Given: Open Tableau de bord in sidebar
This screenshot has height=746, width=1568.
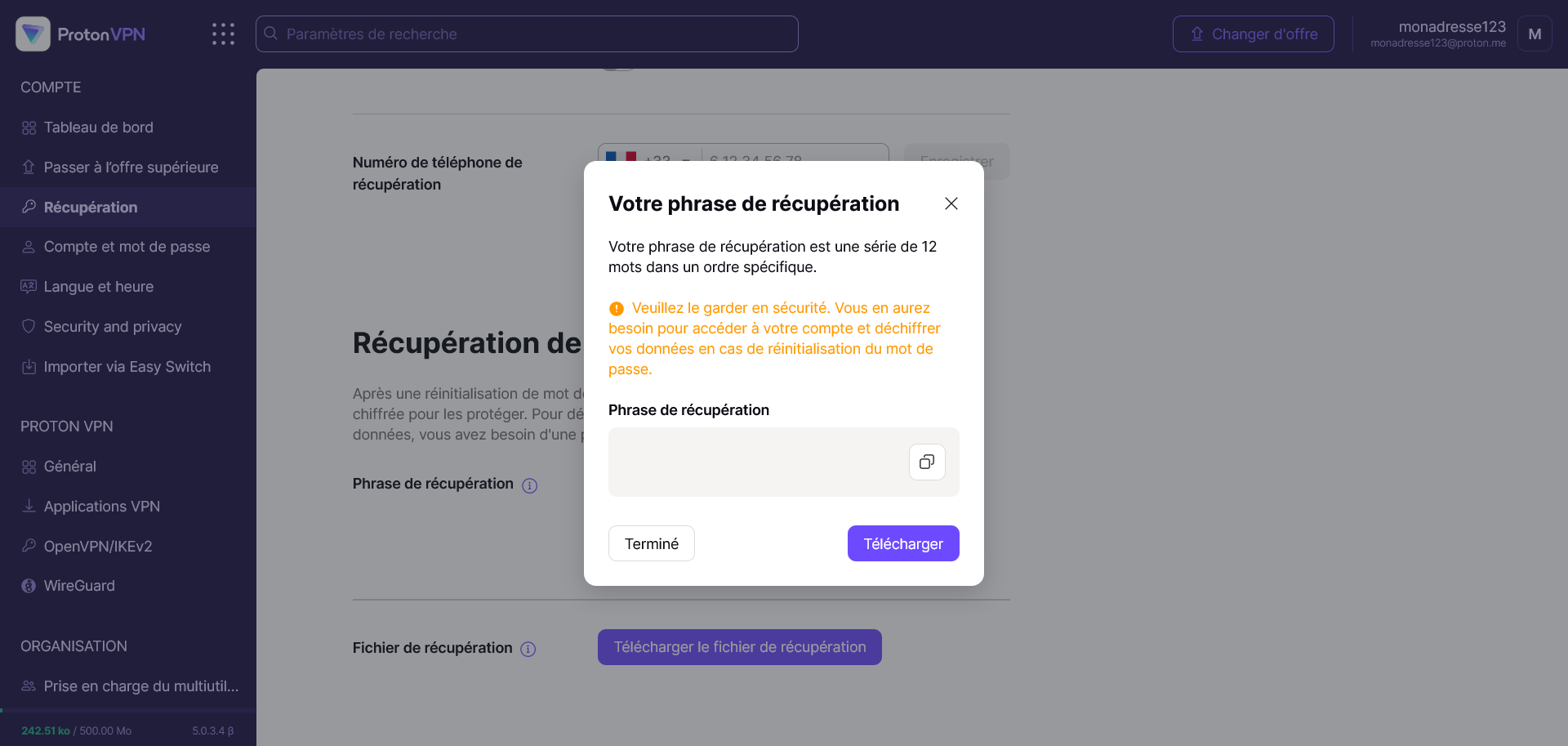Looking at the screenshot, I should [98, 127].
